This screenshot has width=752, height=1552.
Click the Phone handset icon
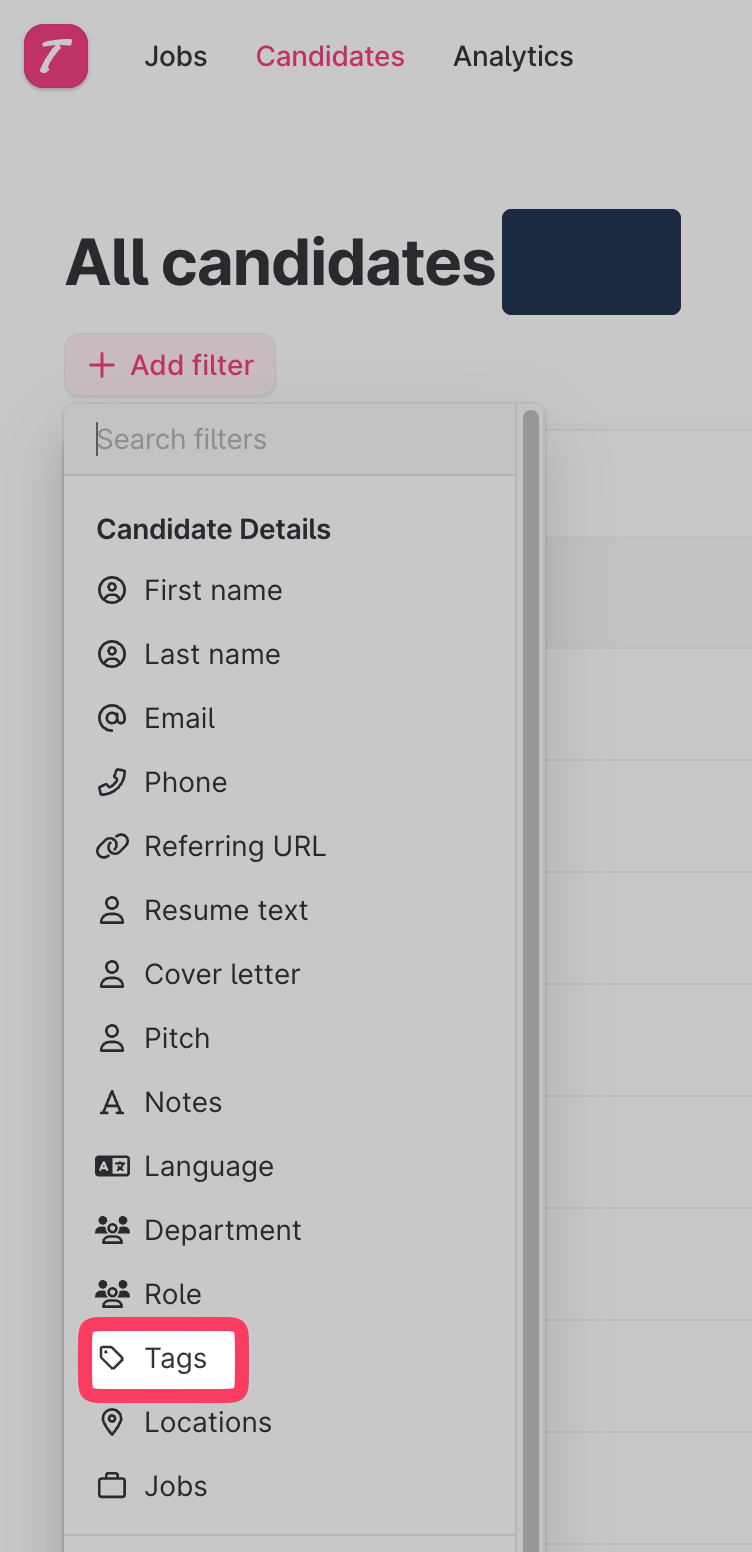click(x=112, y=782)
